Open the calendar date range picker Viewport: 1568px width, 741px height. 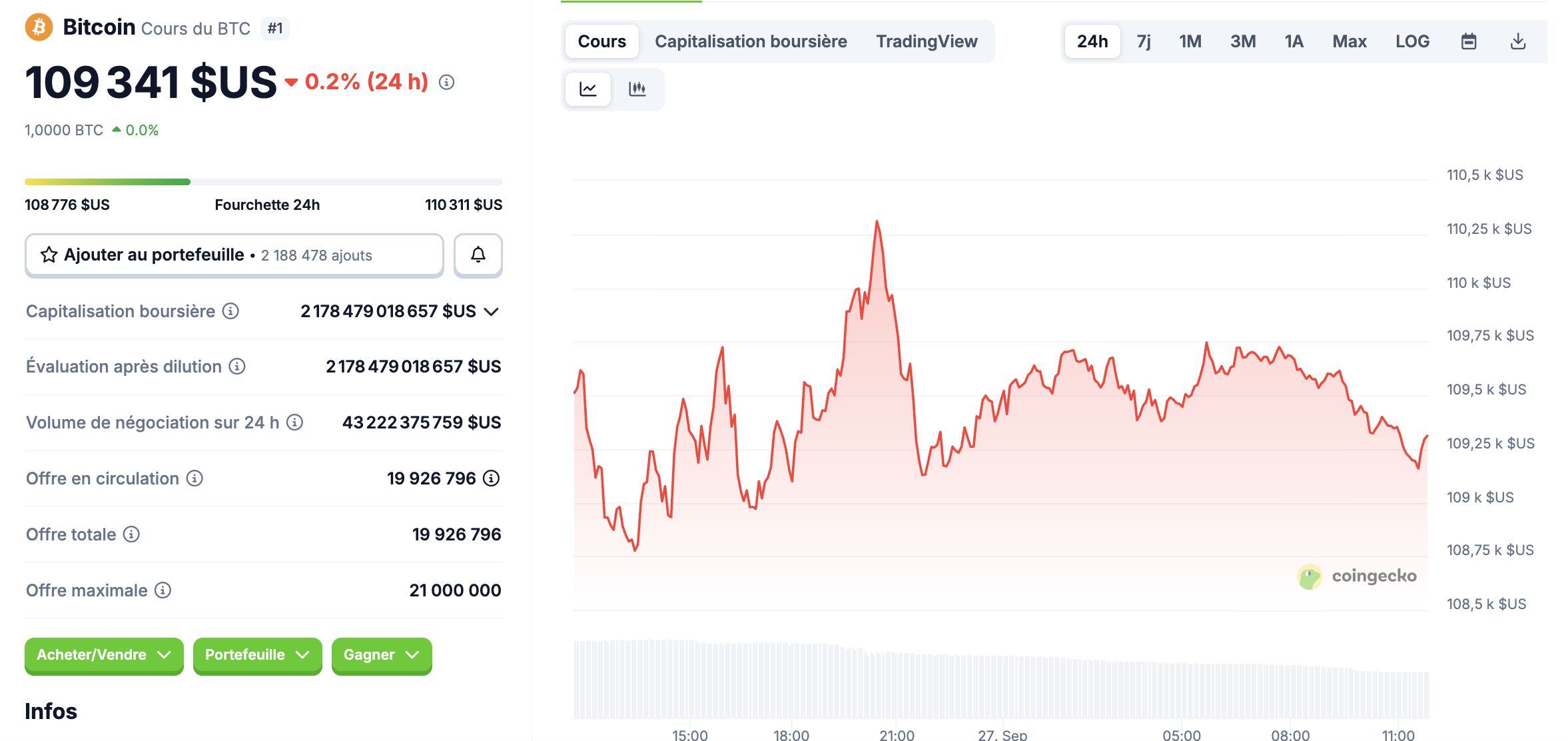[x=1469, y=41]
